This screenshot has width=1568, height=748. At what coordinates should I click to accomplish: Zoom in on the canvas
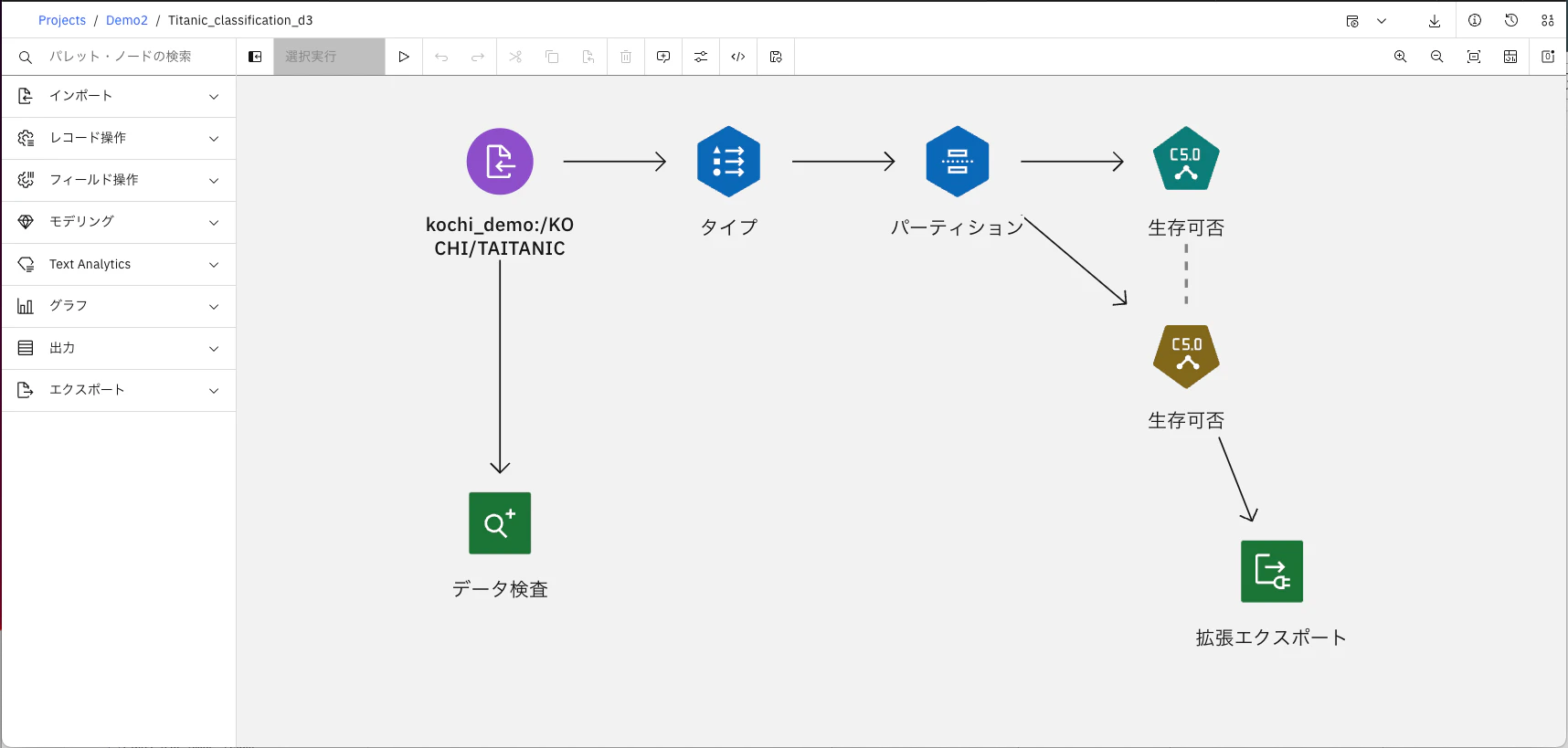[x=1400, y=57]
